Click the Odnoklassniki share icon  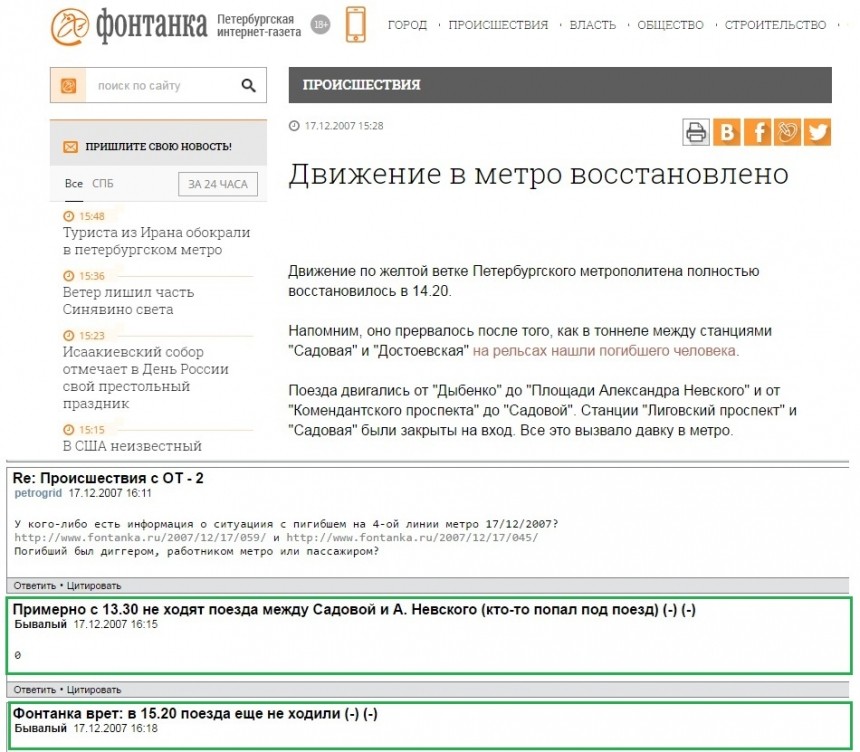tap(787, 130)
